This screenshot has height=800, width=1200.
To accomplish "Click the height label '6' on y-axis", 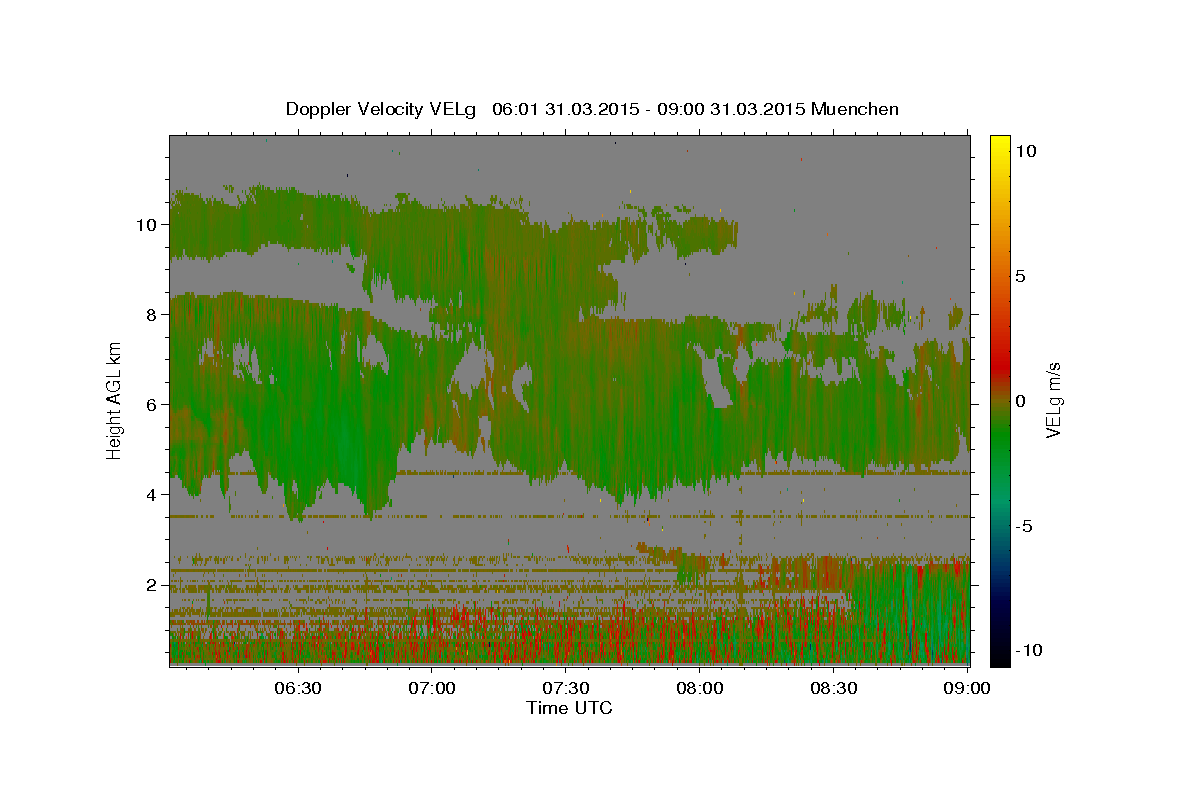I will click(x=151, y=404).
